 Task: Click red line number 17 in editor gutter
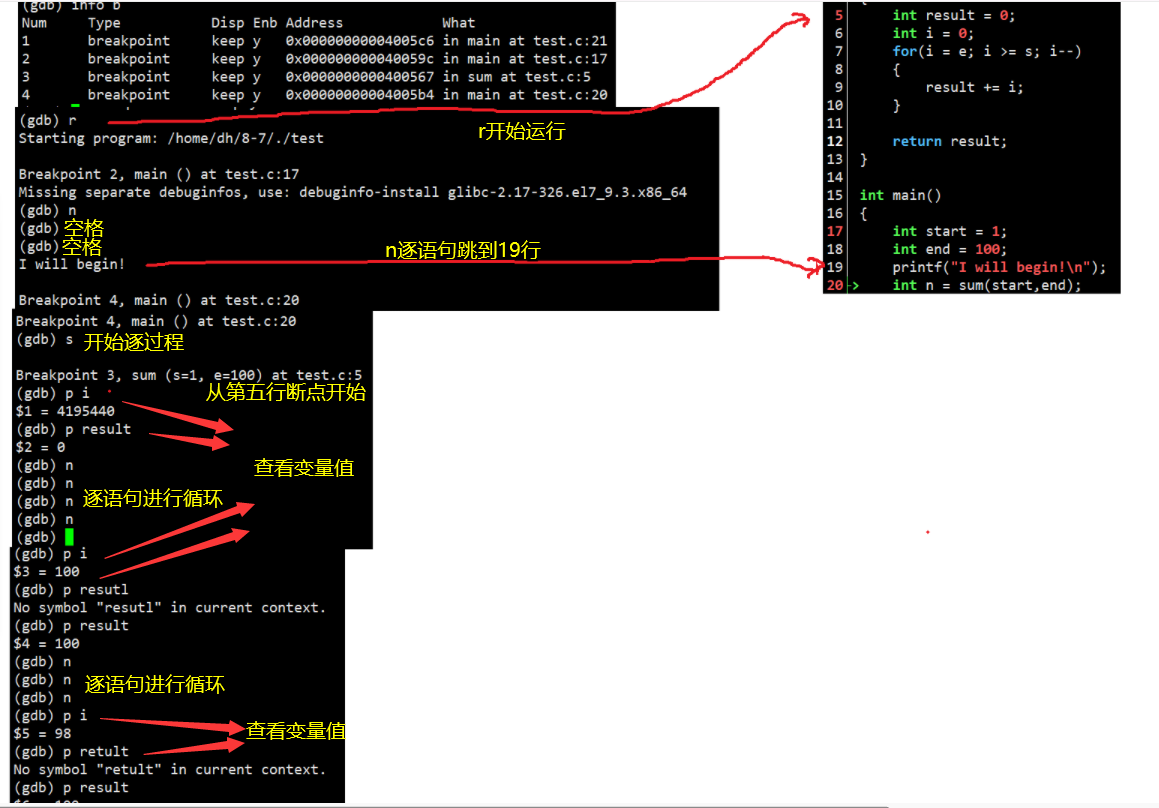pyautogui.click(x=835, y=231)
